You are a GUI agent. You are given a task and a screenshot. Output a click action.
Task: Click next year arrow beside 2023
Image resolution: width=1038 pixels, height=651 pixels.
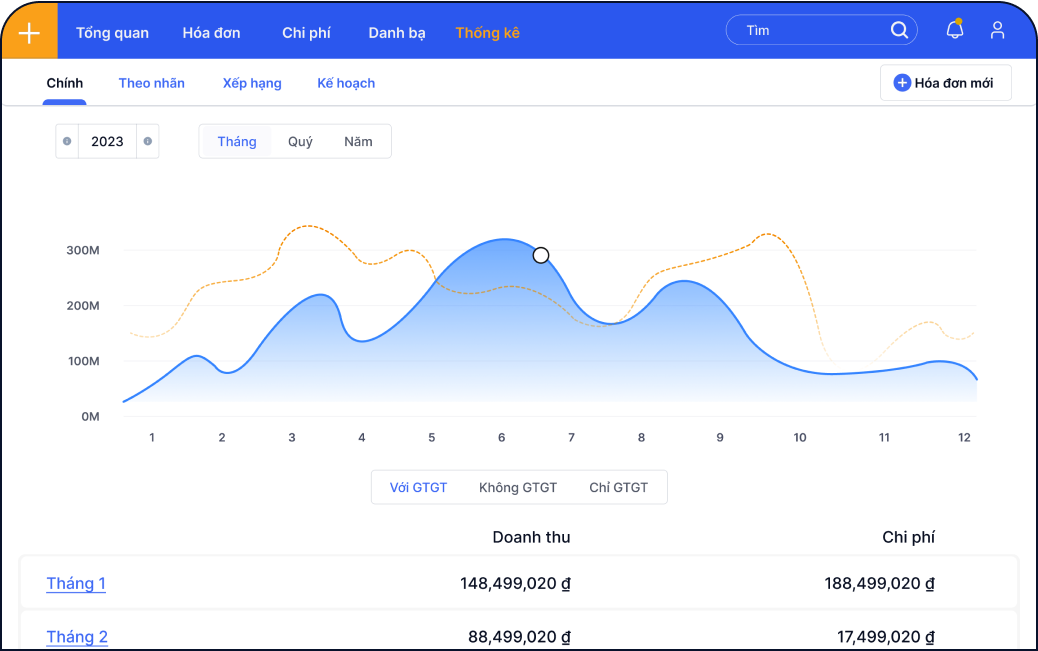pyautogui.click(x=147, y=141)
